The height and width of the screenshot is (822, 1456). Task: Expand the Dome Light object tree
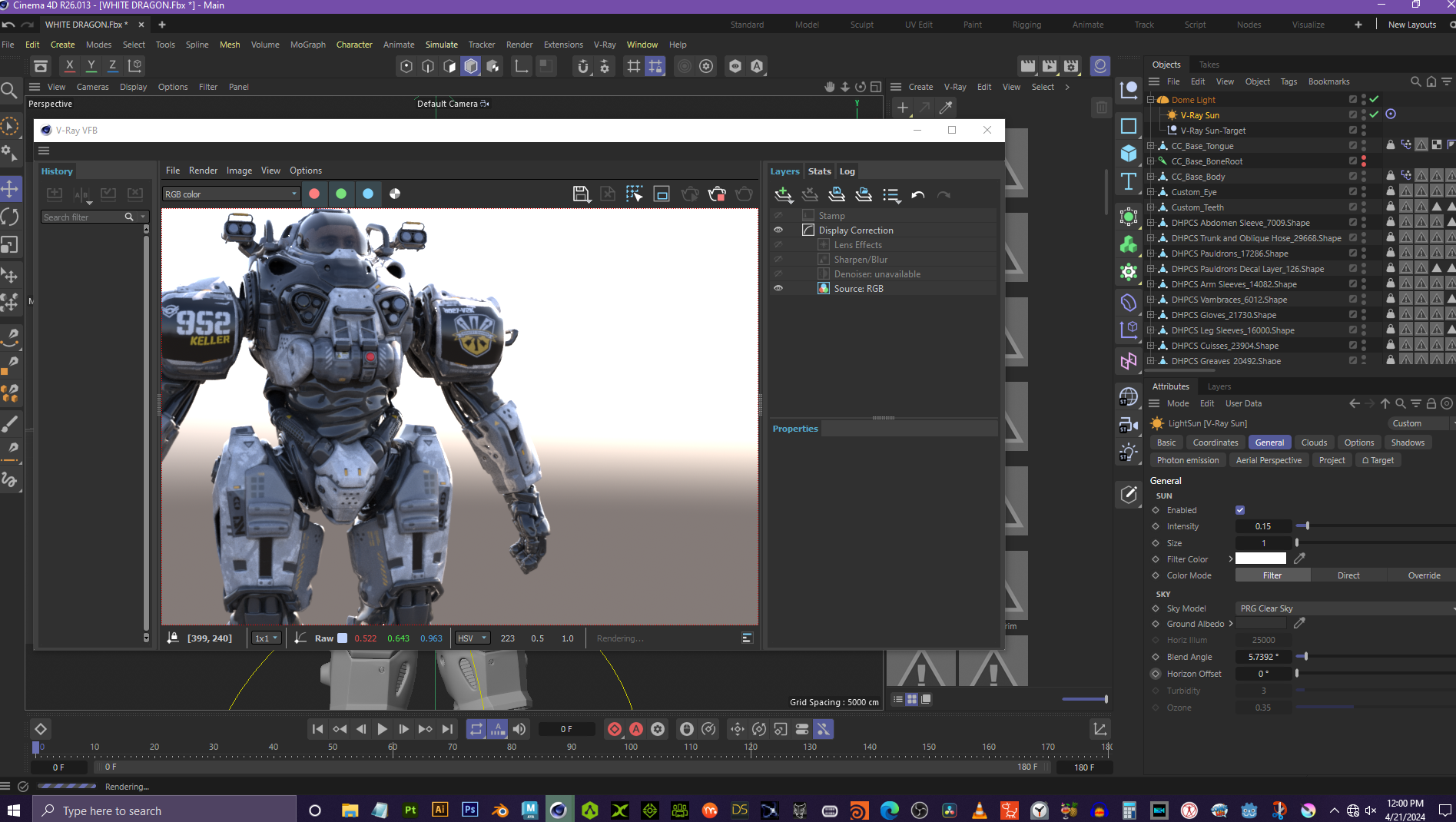1150,100
